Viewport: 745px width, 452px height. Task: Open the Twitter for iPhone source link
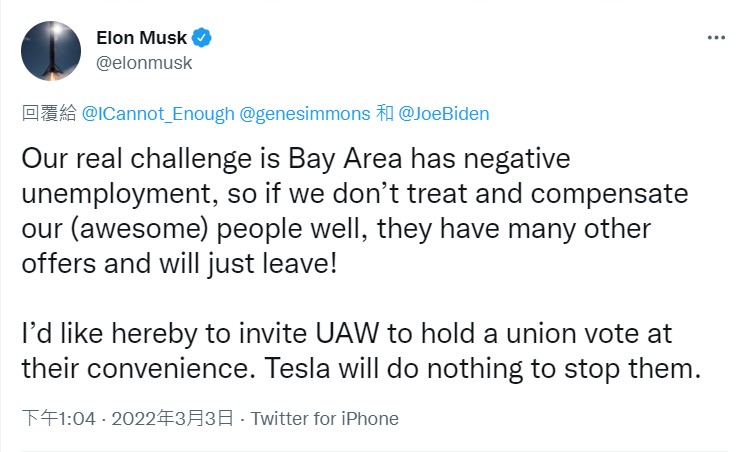pos(325,419)
